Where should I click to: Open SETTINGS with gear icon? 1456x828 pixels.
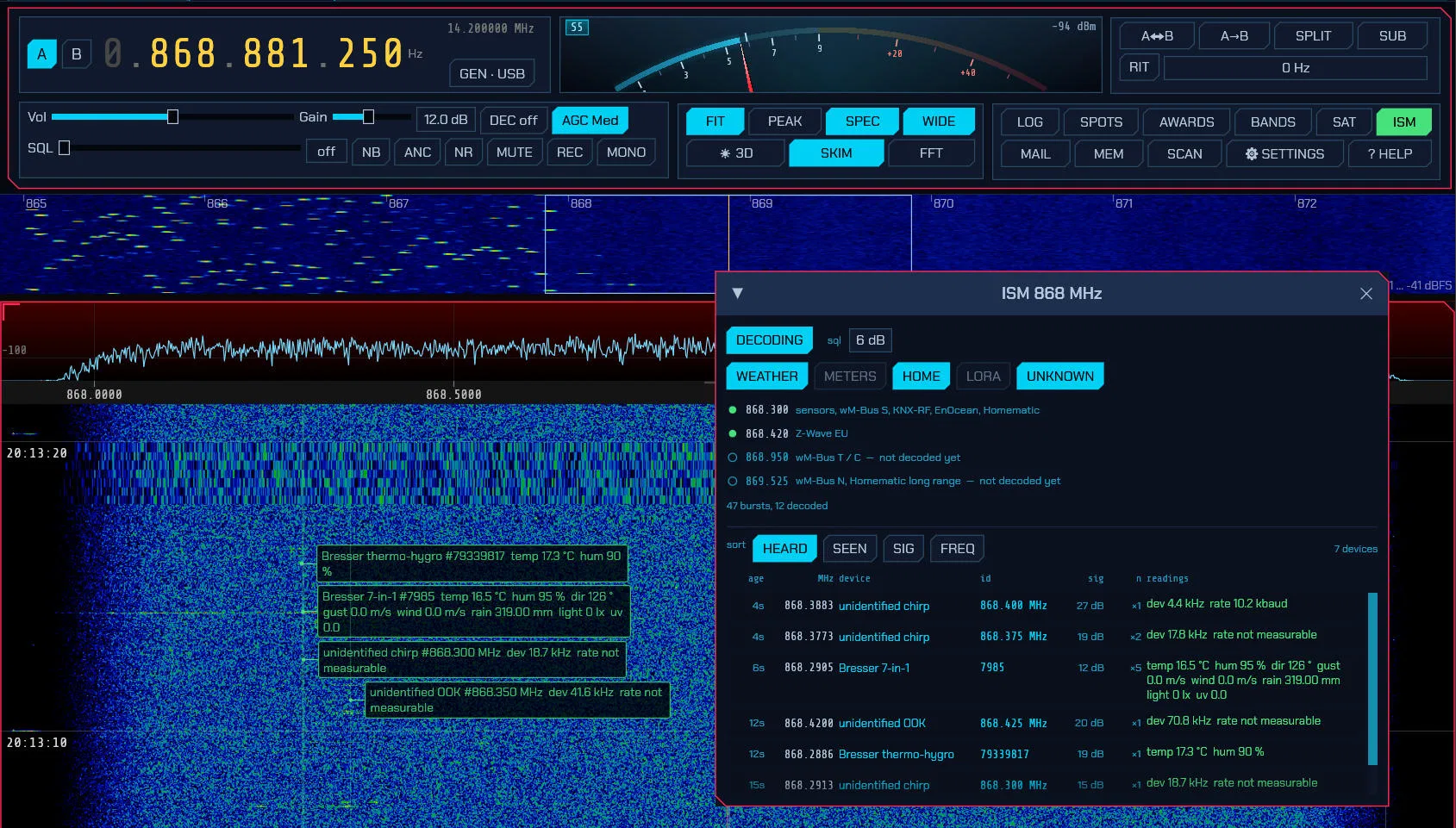click(x=1284, y=154)
